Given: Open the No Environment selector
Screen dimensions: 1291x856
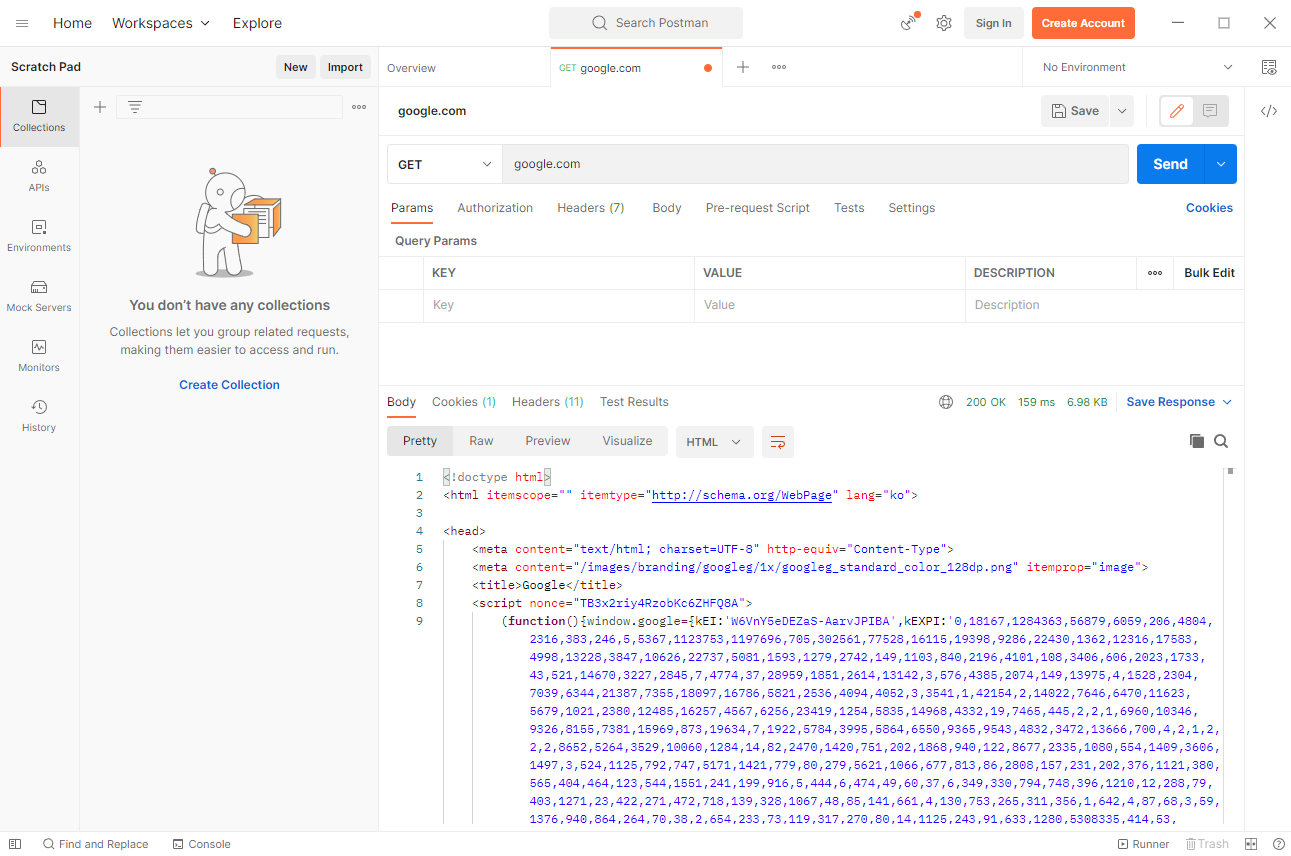Looking at the screenshot, I should tap(1138, 67).
